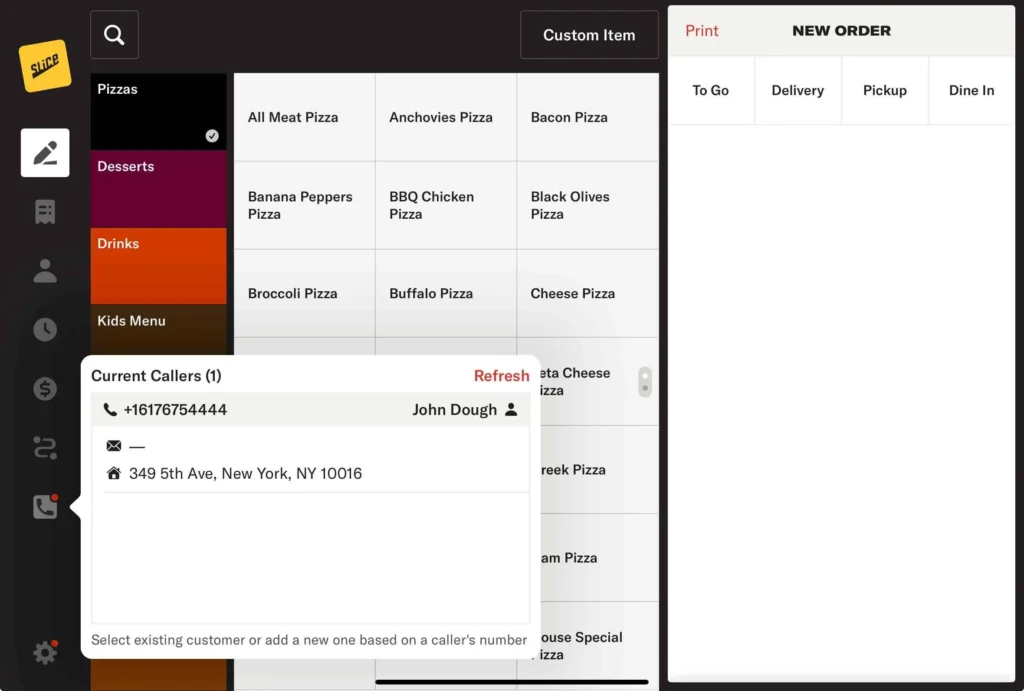The height and width of the screenshot is (691, 1024).
Task: Open the clock history sidebar icon
Action: click(45, 329)
